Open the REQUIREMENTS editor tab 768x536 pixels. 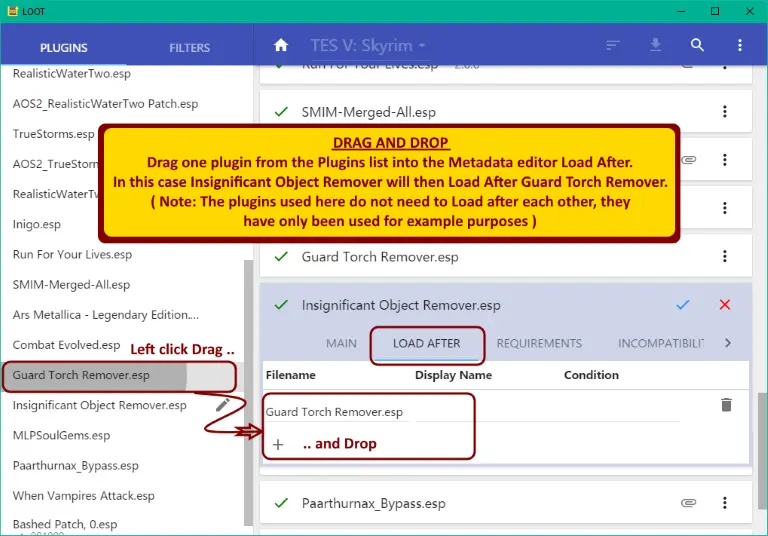(x=539, y=343)
